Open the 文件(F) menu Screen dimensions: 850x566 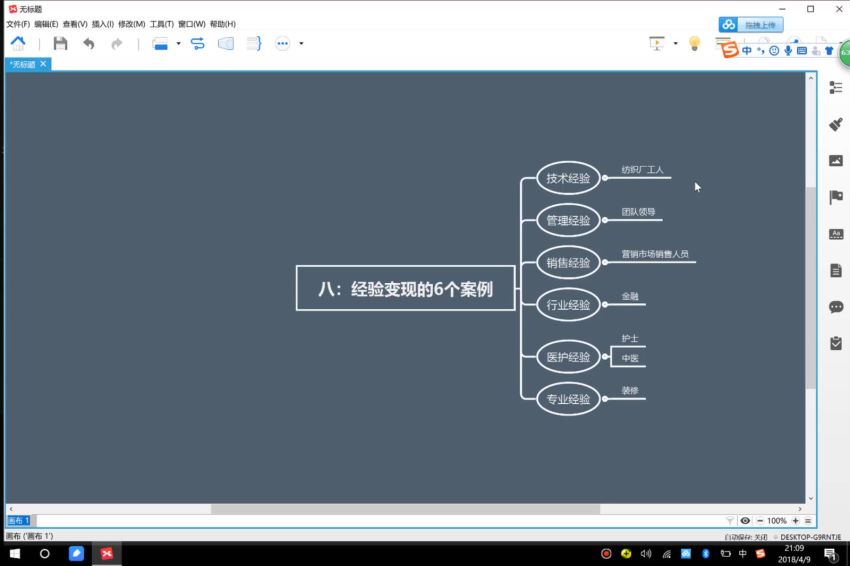[18, 24]
